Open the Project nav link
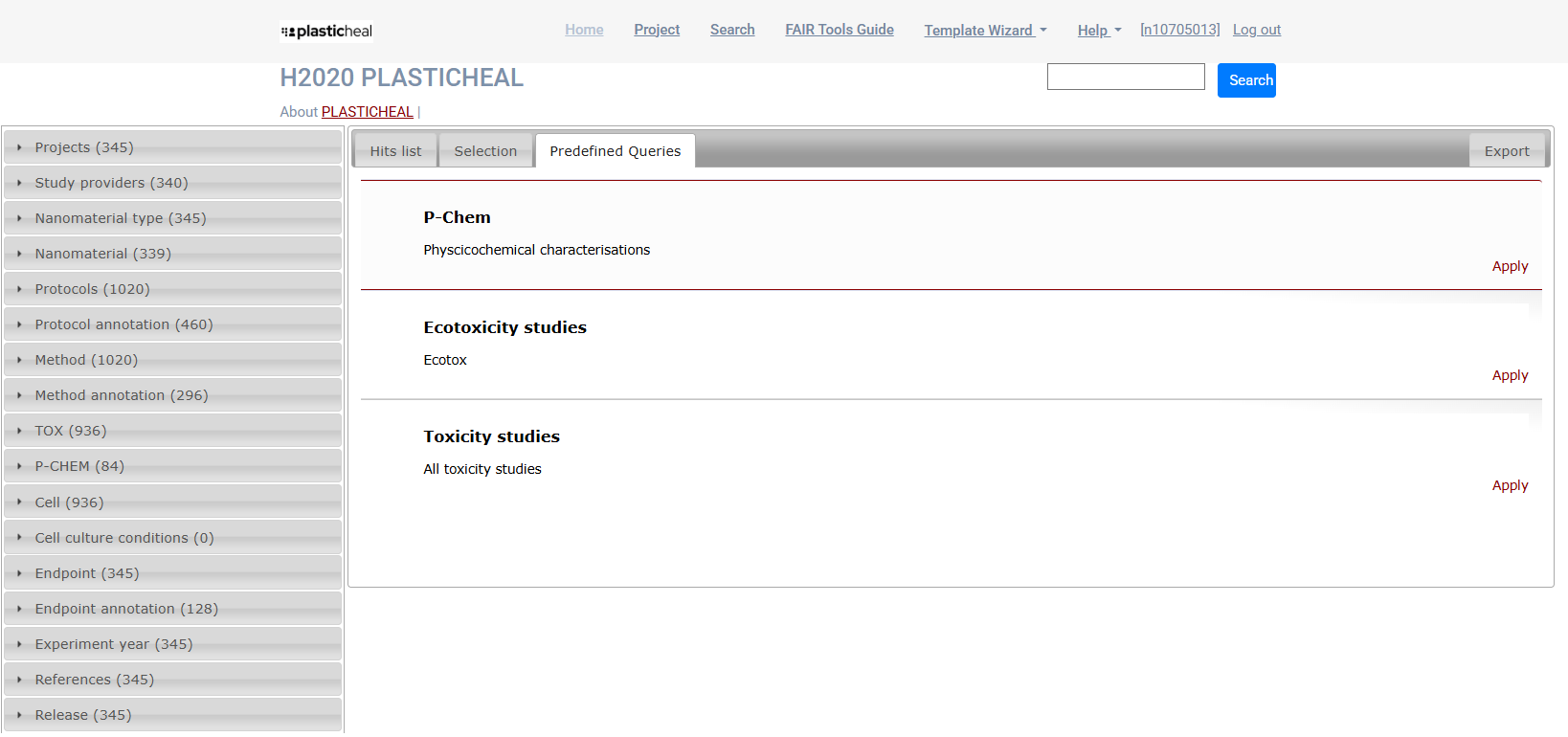The height and width of the screenshot is (737, 1568). (x=657, y=30)
